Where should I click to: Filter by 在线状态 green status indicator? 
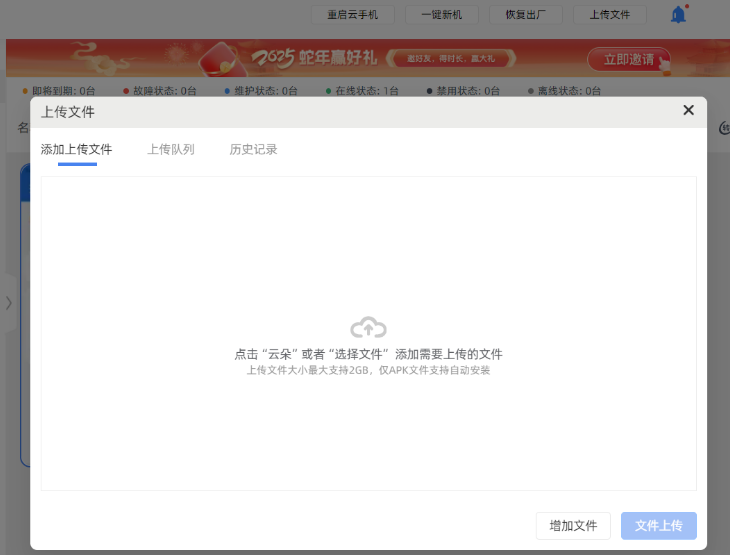[362, 91]
